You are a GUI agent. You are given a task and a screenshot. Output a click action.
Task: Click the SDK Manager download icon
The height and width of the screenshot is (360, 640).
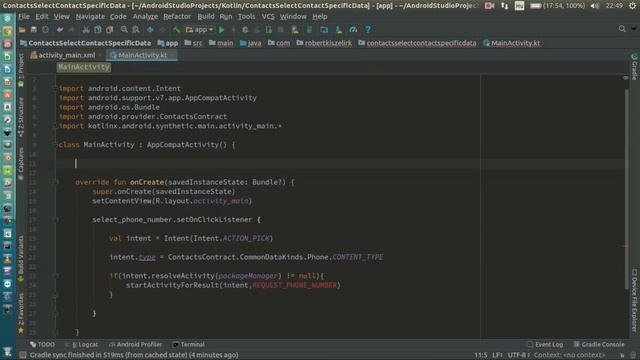(339, 30)
